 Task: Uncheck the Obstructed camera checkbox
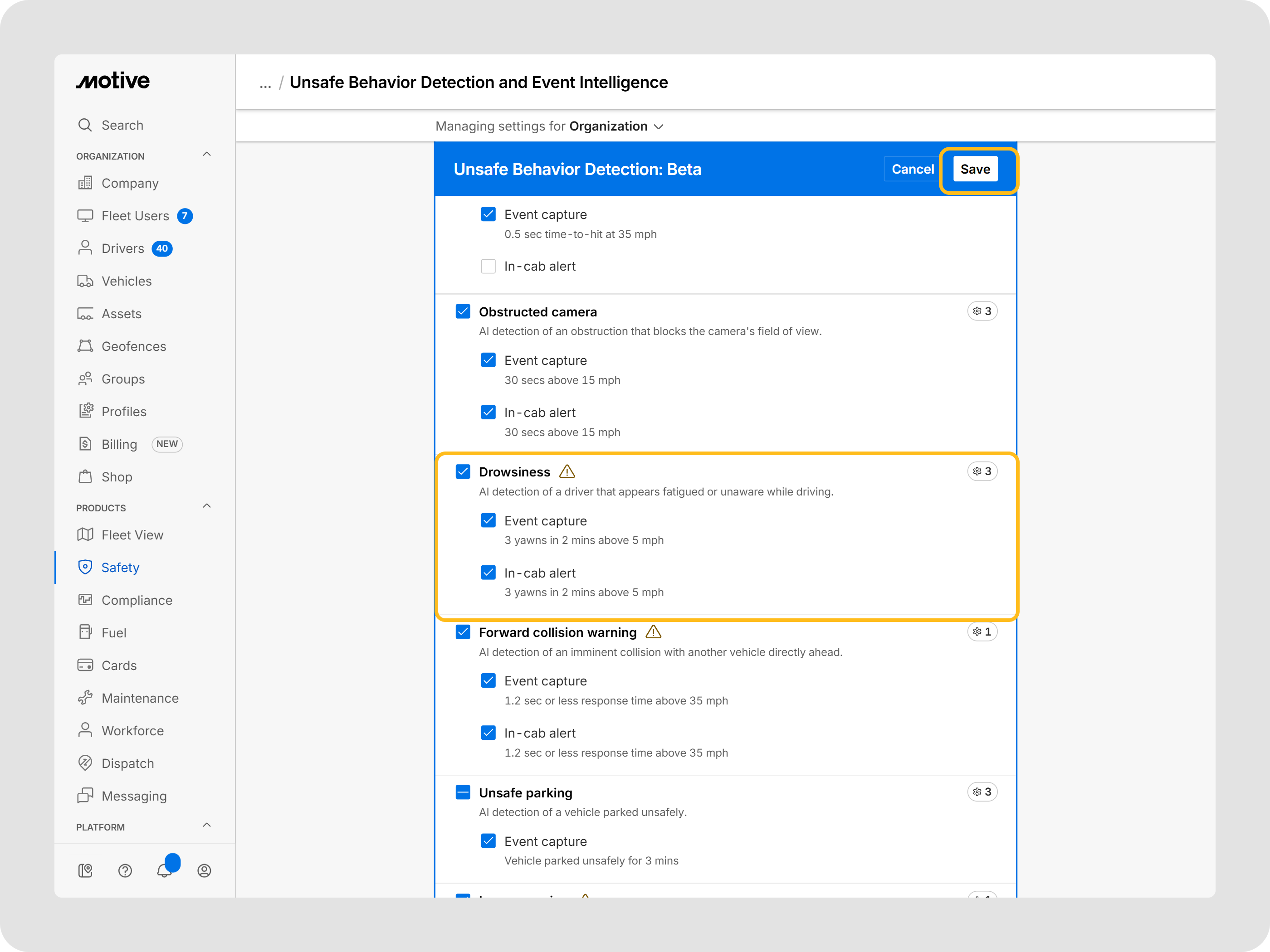pos(463,311)
